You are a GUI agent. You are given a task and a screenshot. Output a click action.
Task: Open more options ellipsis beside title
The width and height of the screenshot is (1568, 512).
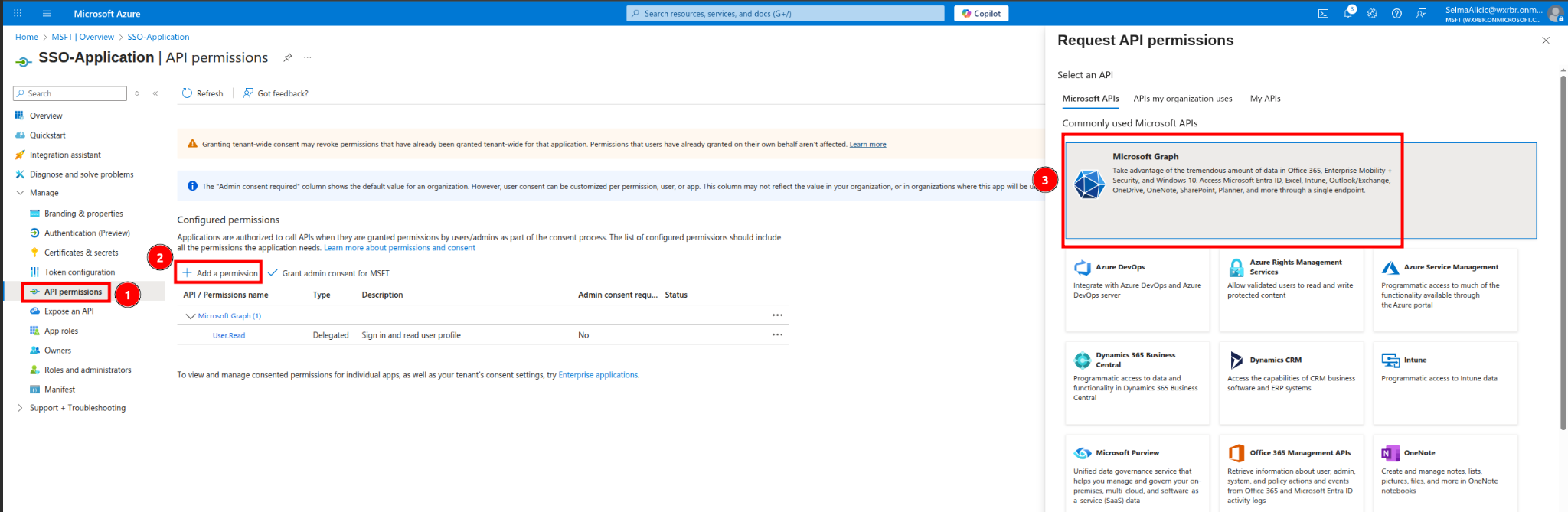pos(308,57)
